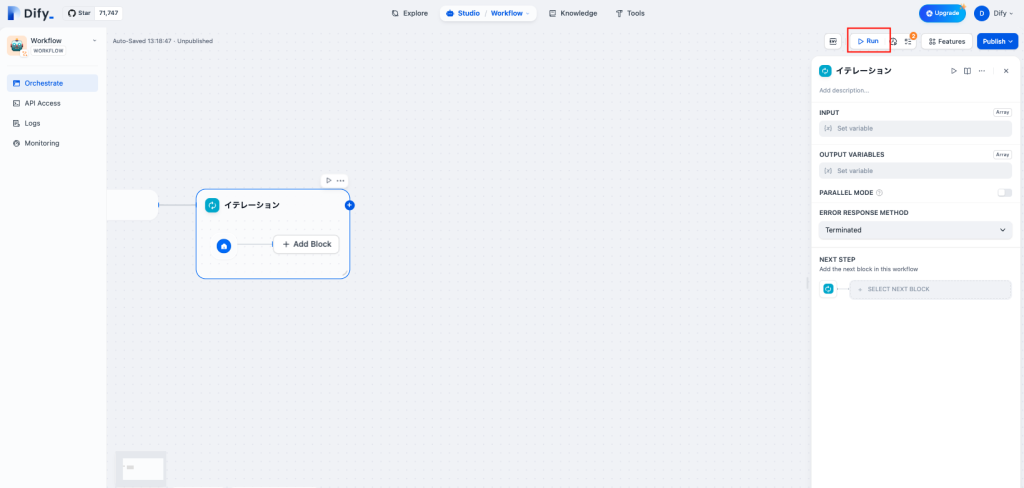Run the workflow
This screenshot has height=488, width=1024.
point(869,41)
